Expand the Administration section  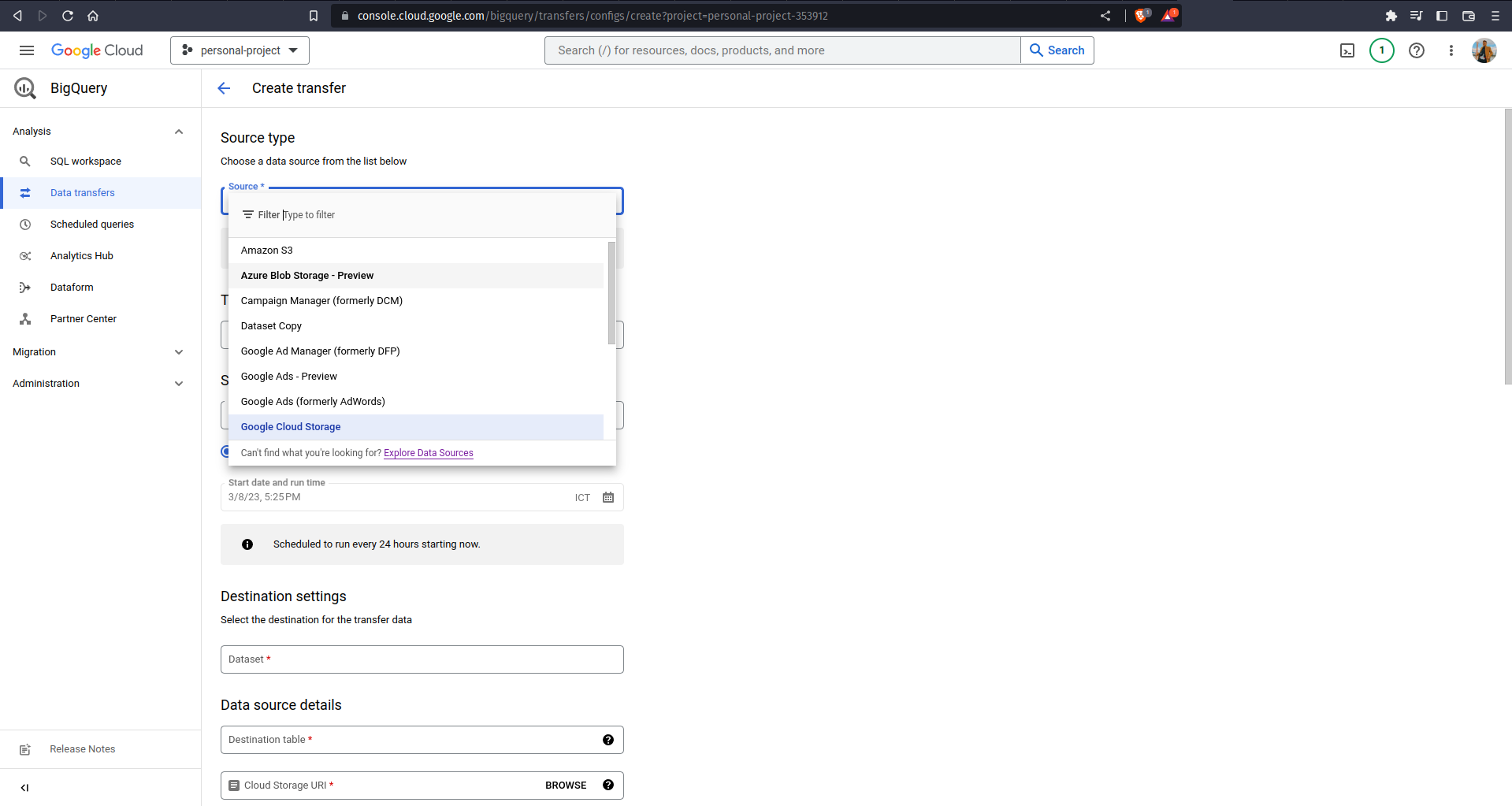coord(179,384)
